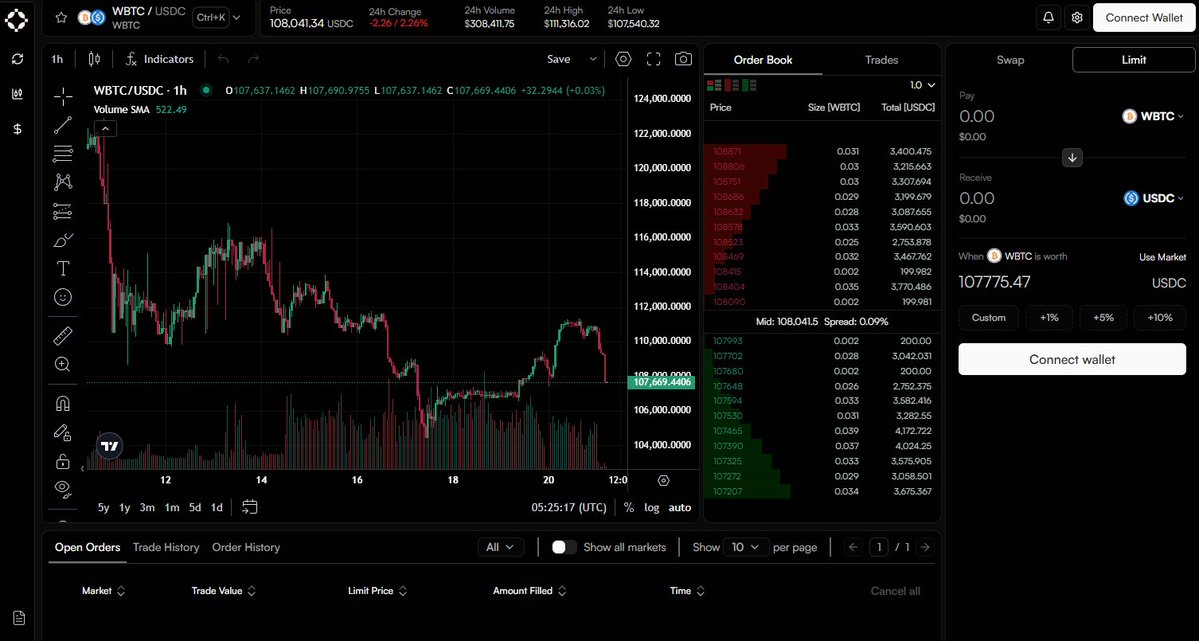Select the Text annotation tool
This screenshot has width=1199, height=641.
[63, 268]
